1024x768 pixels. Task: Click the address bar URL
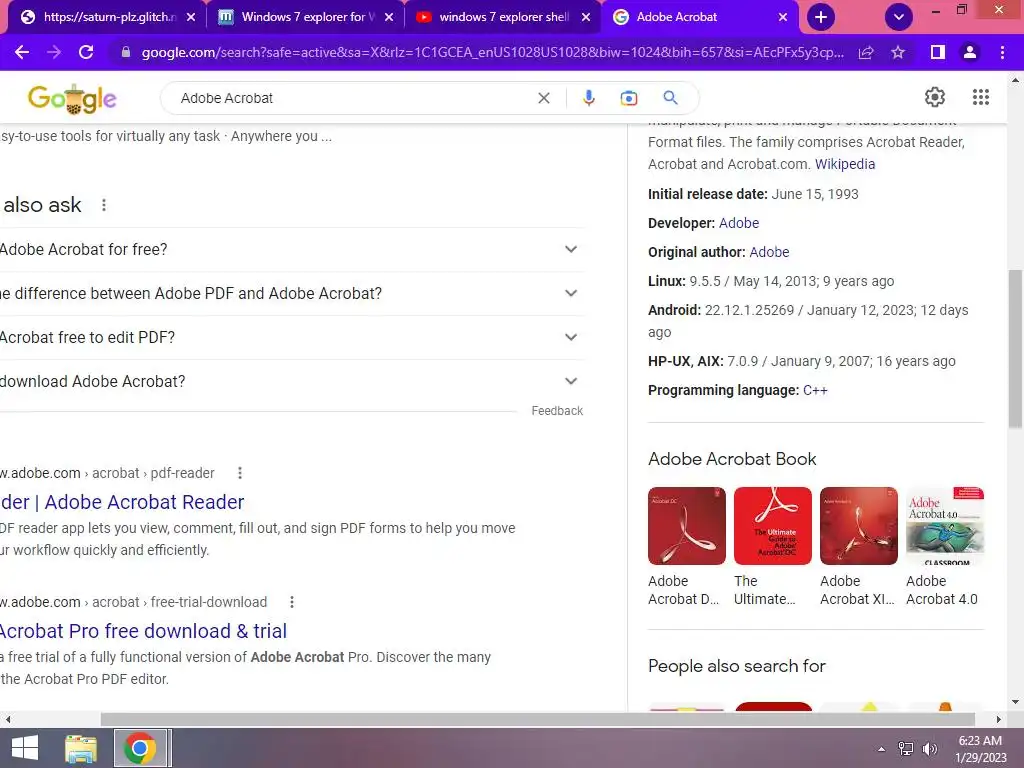[492, 52]
